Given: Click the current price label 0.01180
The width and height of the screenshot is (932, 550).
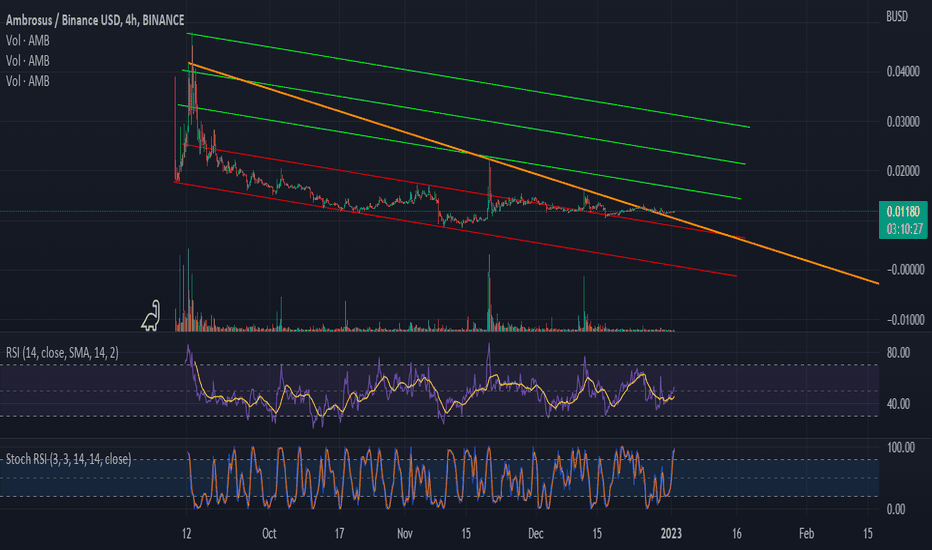Looking at the screenshot, I should click(x=903, y=212).
